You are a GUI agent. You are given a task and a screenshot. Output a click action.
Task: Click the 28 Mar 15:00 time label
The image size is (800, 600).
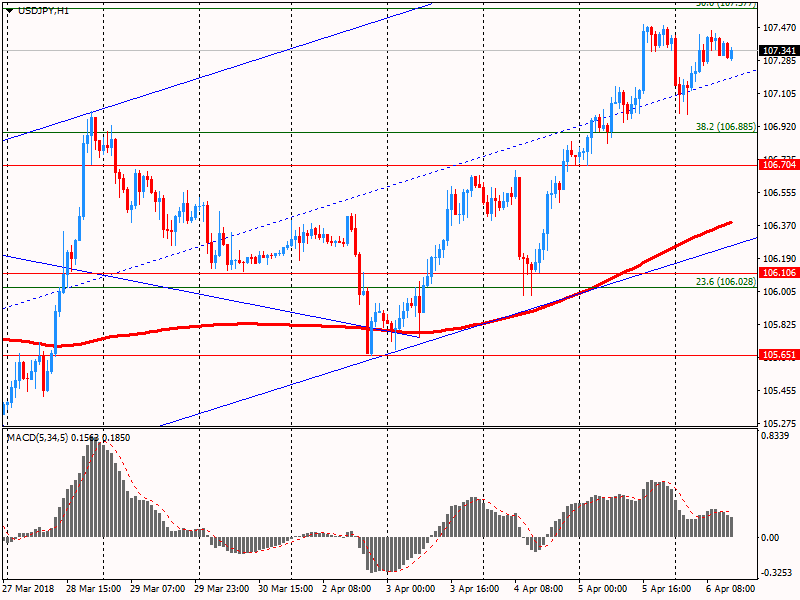coord(93,589)
